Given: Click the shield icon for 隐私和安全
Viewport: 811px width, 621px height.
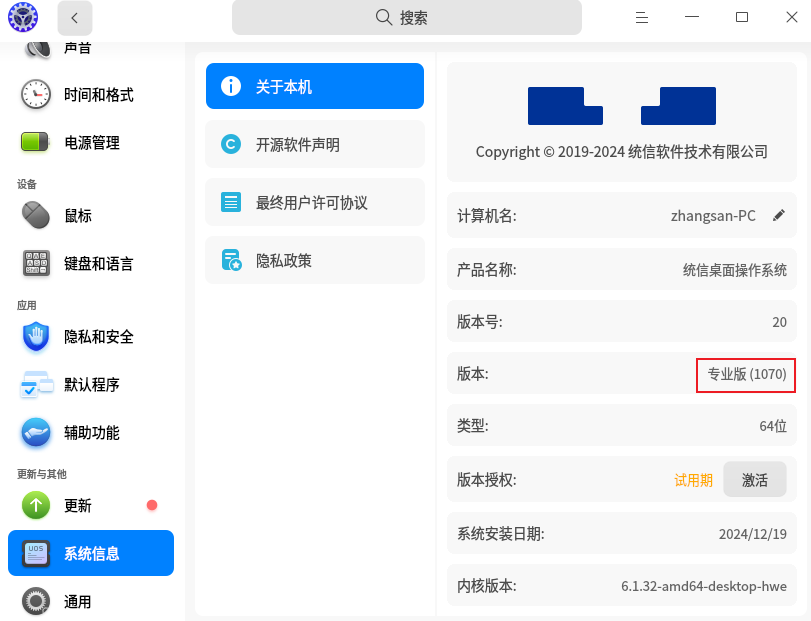Looking at the screenshot, I should click(36, 337).
